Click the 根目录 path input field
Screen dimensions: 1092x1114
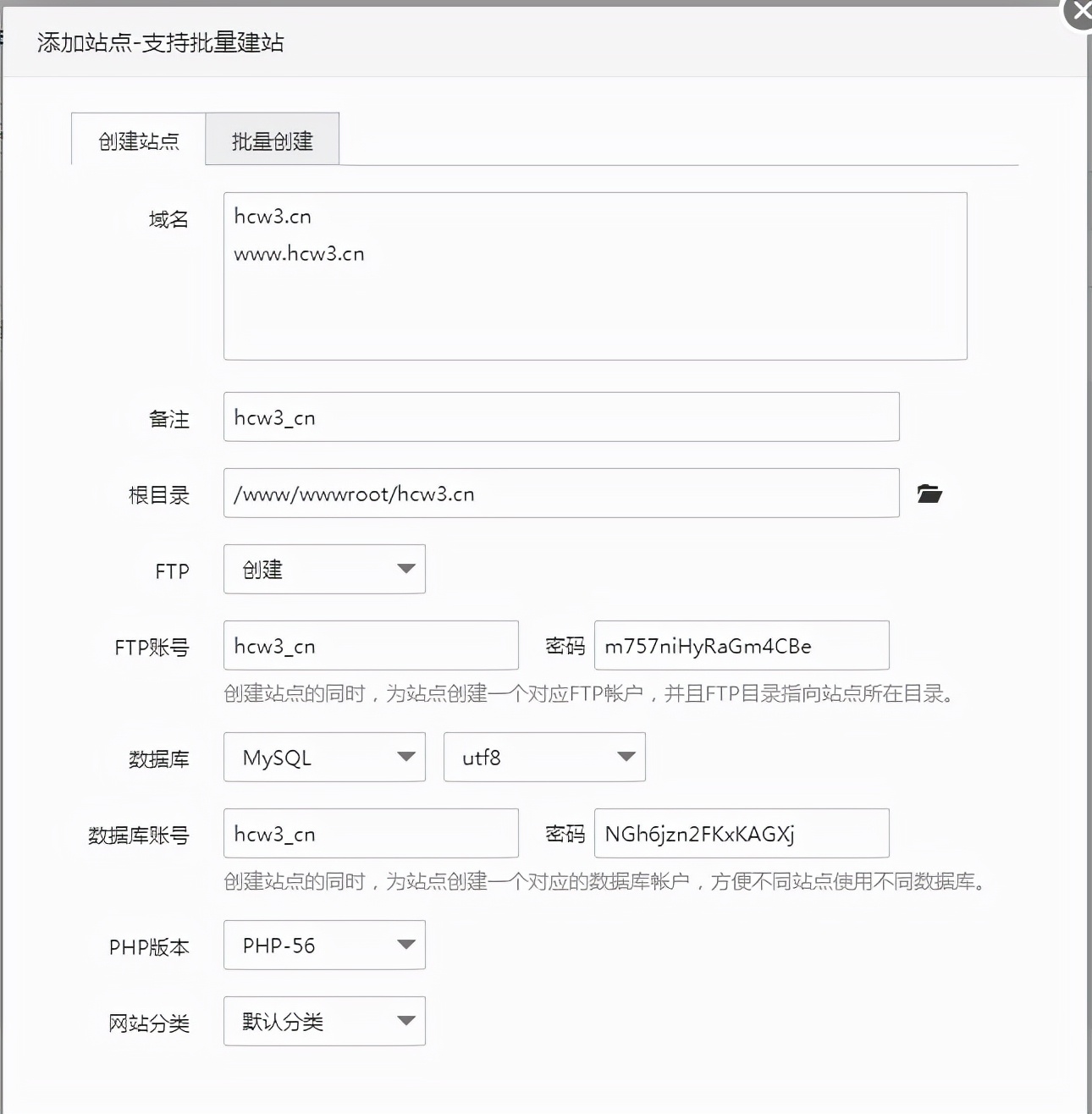click(561, 493)
